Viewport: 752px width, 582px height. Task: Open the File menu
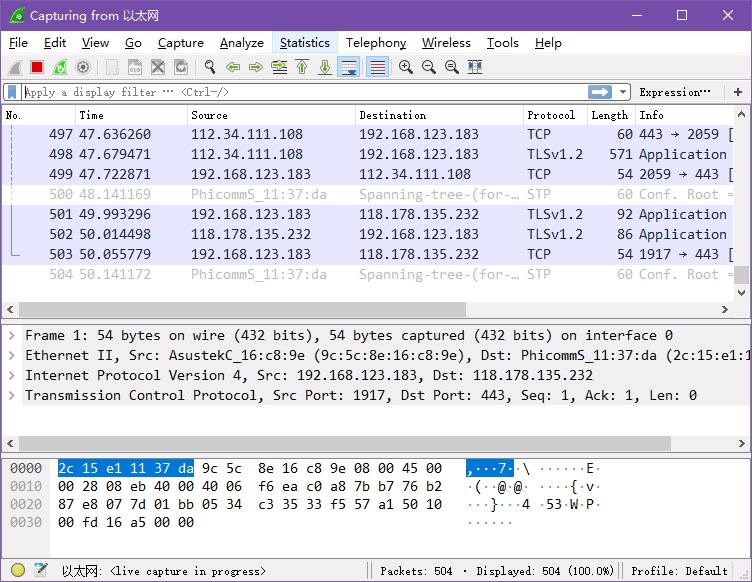pyautogui.click(x=18, y=43)
